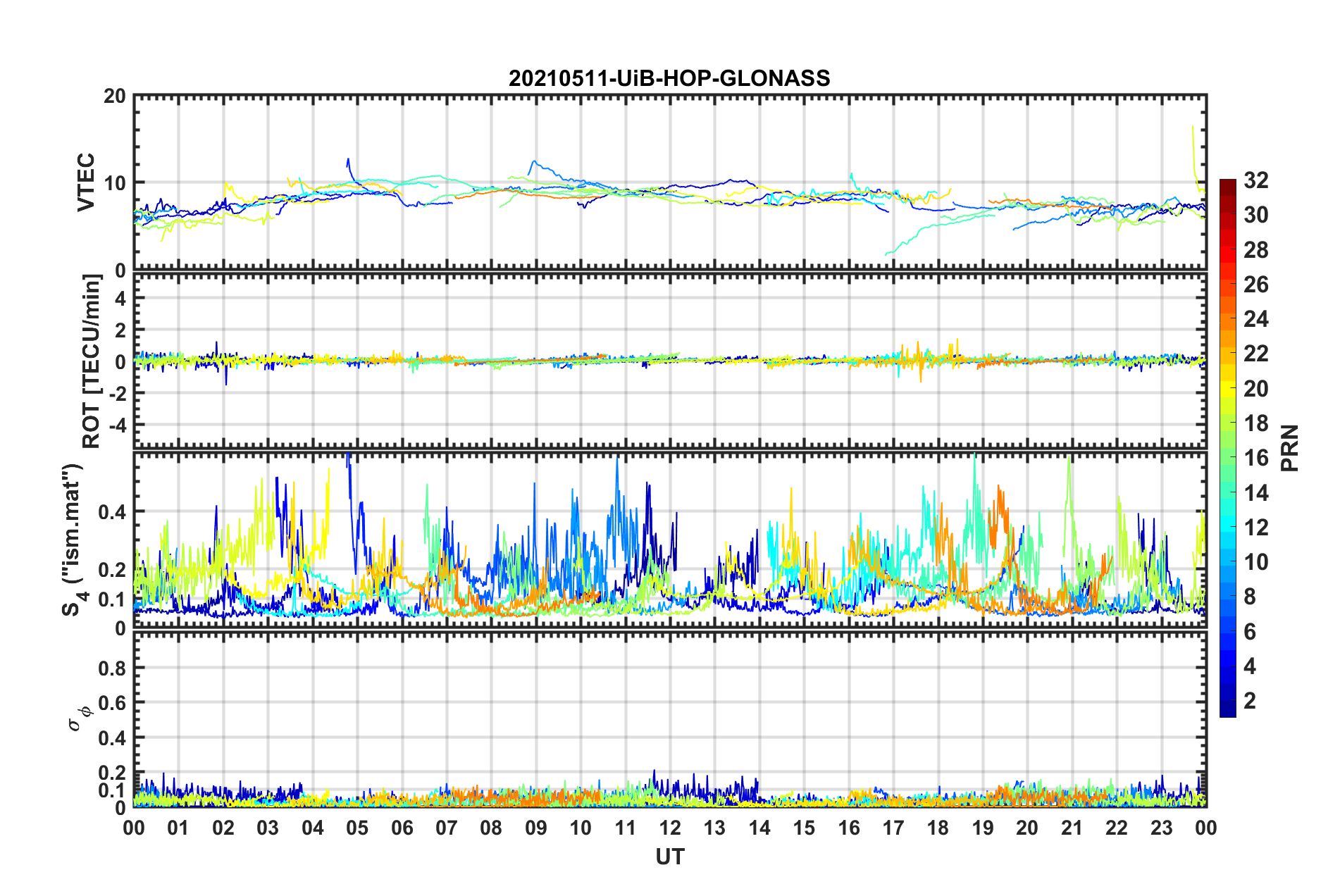Click colorbar tick value 32
Image resolution: width=1340 pixels, height=896 pixels.
click(x=1255, y=180)
